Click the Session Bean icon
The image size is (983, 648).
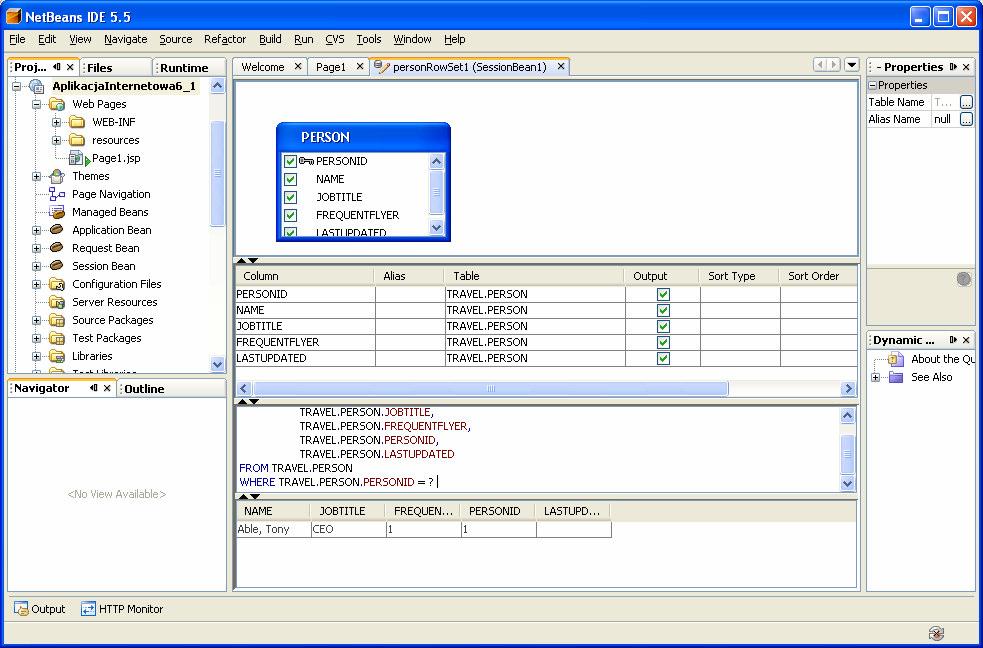coord(56,266)
